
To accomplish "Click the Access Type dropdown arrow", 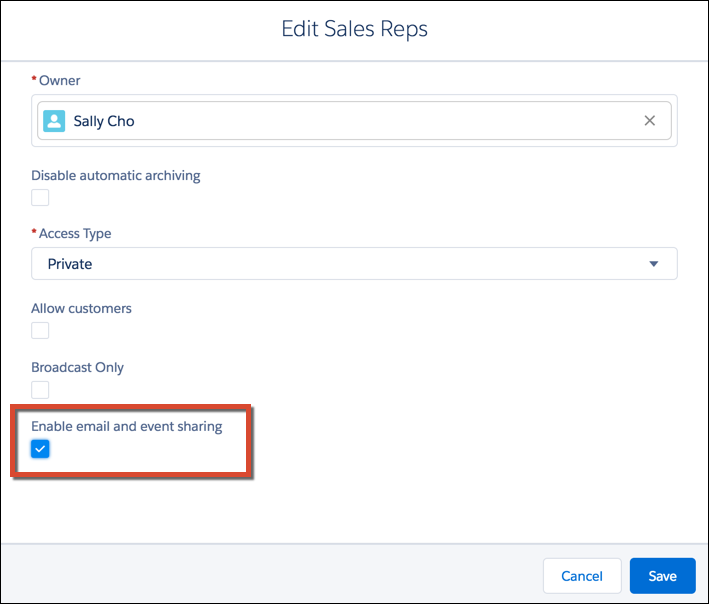I will point(654,264).
